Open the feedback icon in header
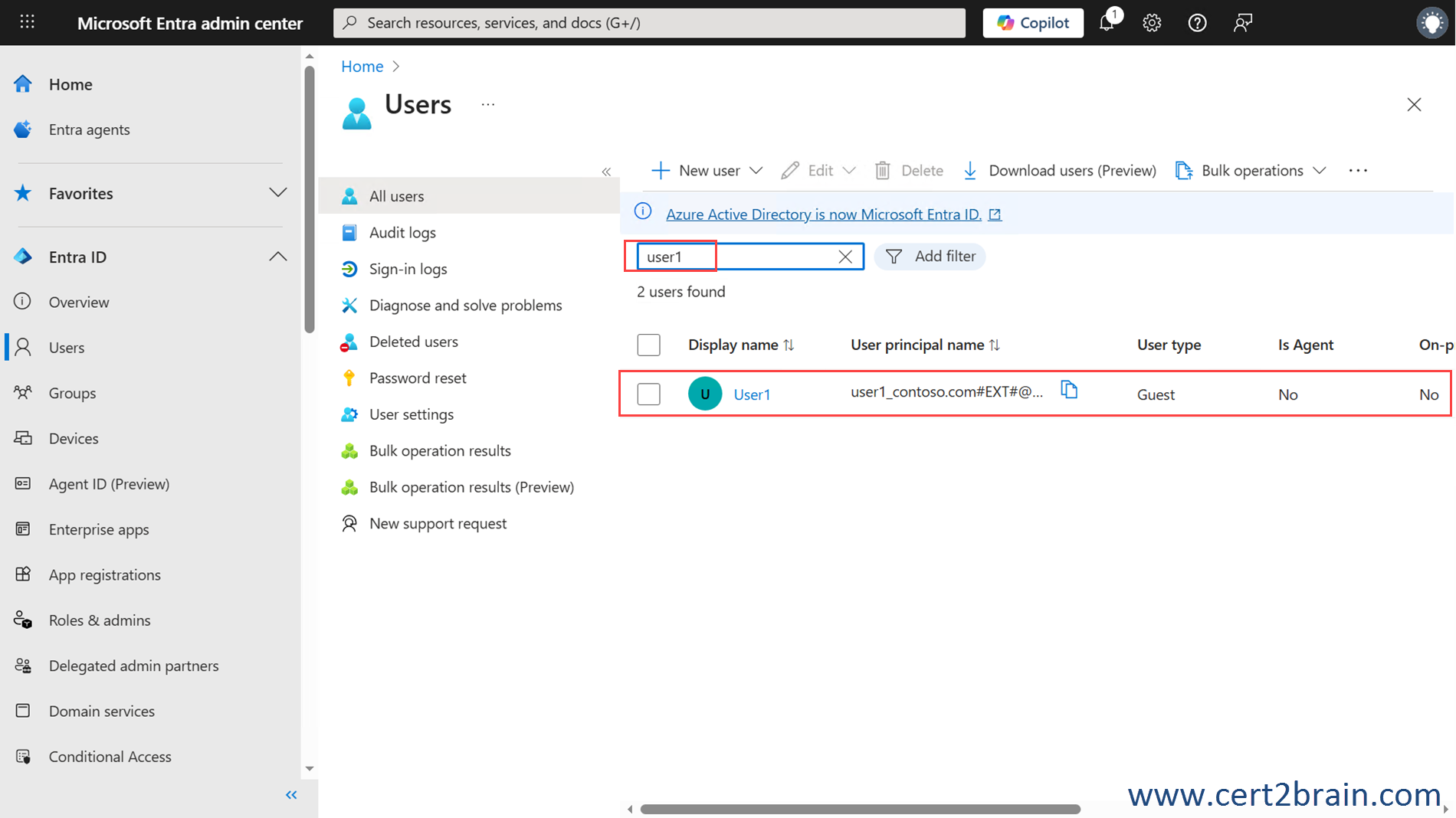The width and height of the screenshot is (1456, 818). [1242, 23]
